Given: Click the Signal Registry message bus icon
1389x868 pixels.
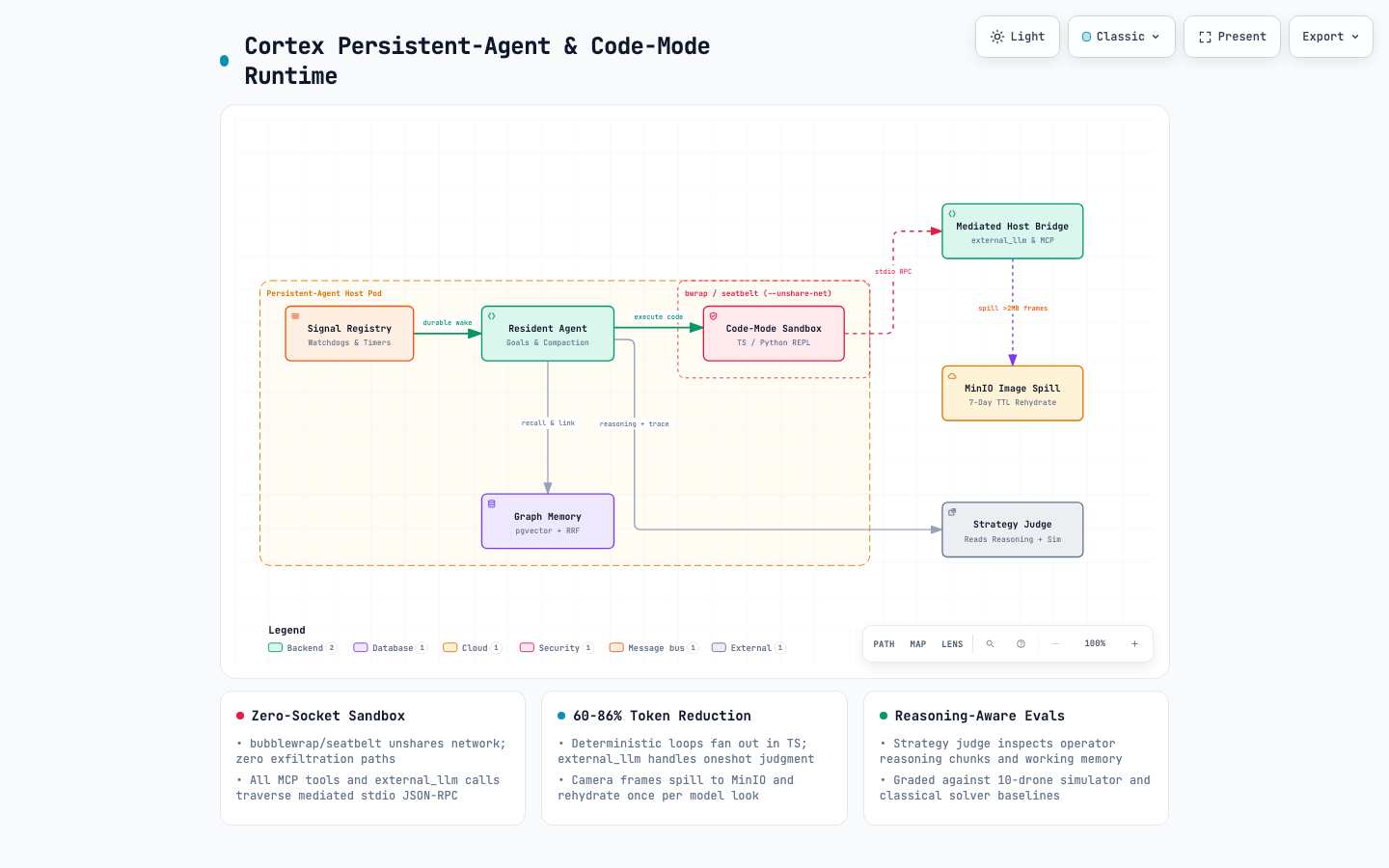Looking at the screenshot, I should (295, 316).
